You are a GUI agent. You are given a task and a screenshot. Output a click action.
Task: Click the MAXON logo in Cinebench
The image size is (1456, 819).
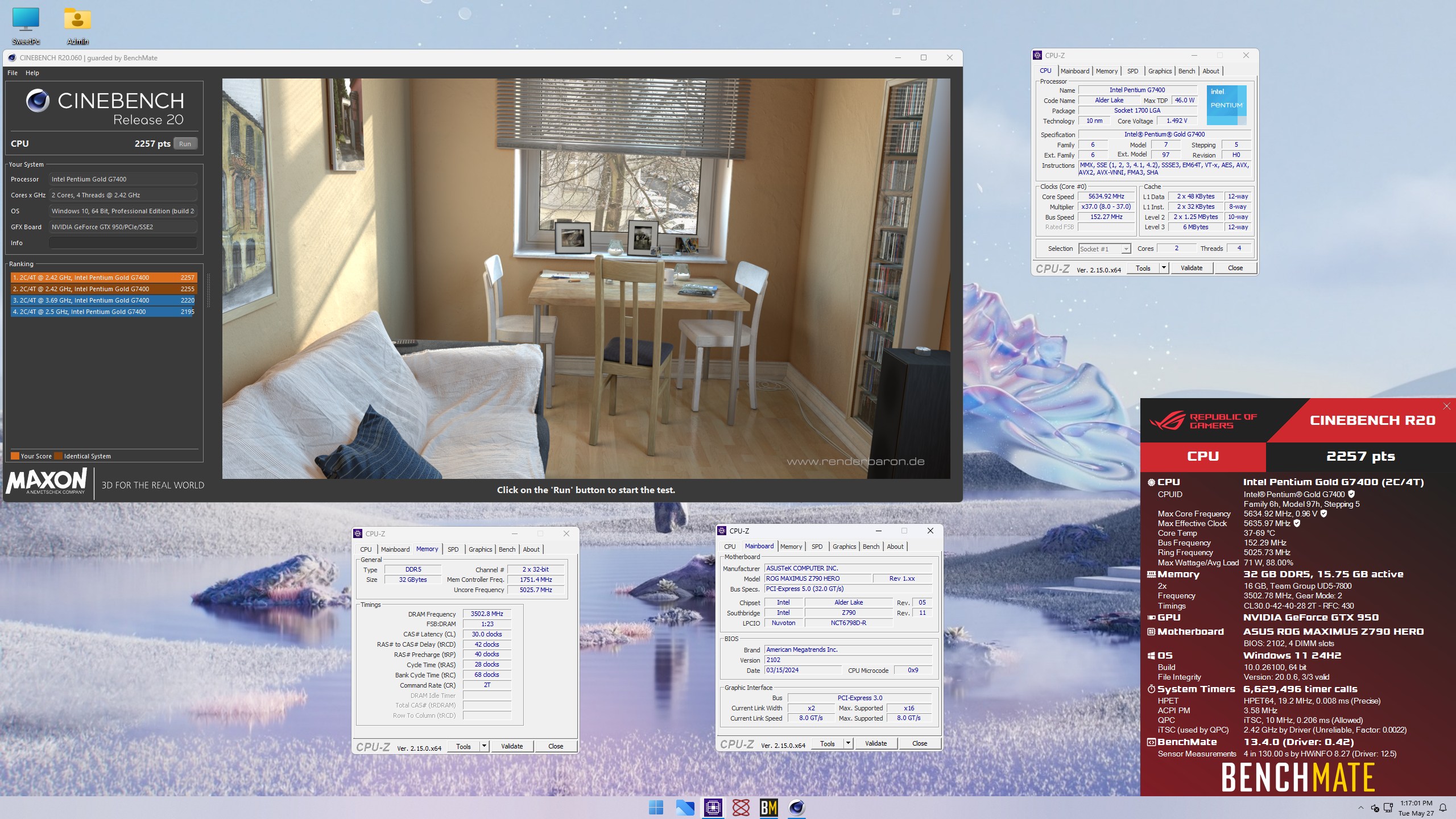47,481
